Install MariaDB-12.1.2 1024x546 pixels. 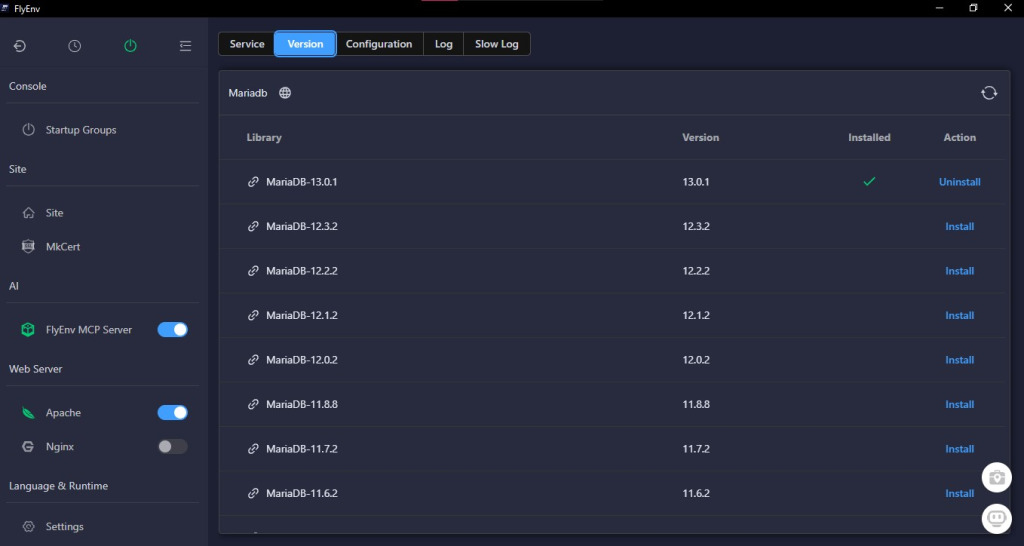coord(959,315)
